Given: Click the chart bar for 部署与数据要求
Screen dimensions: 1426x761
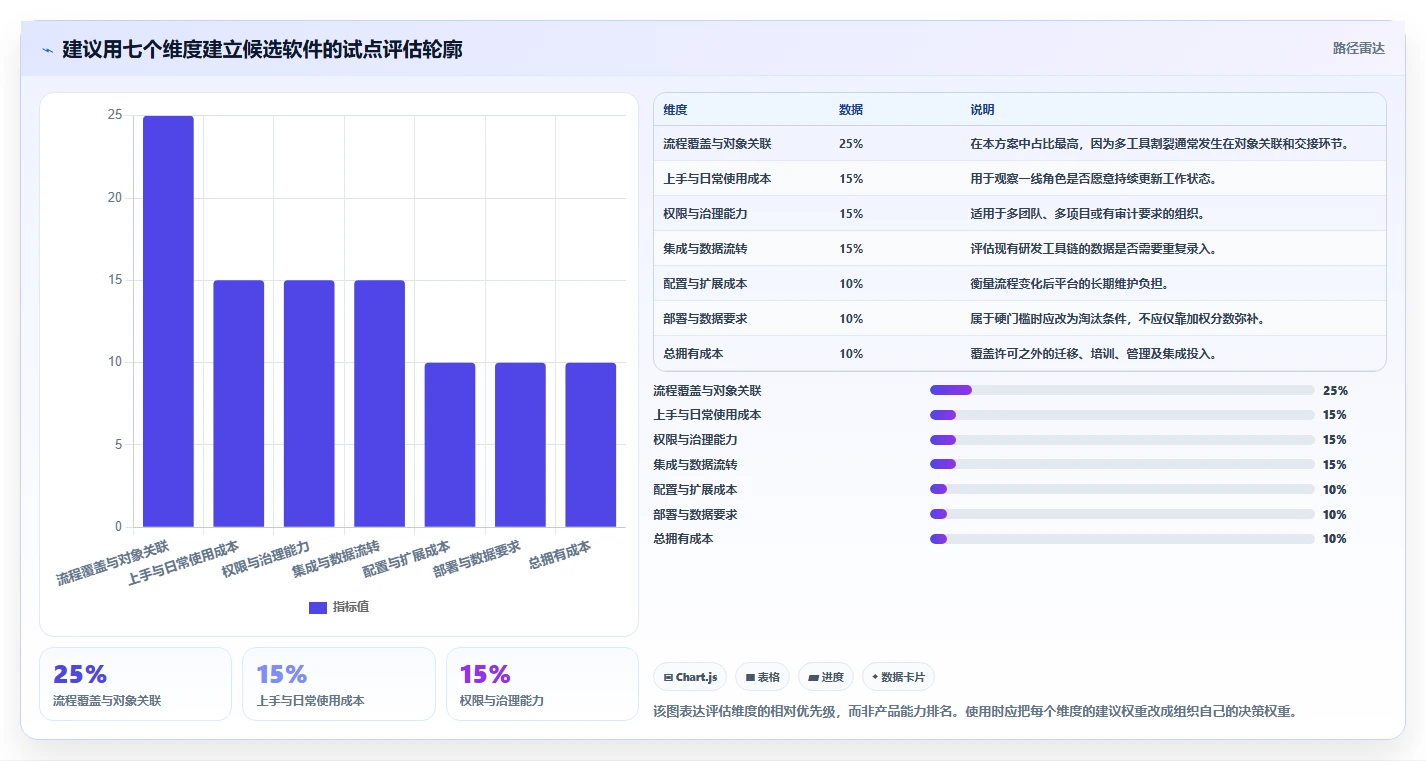Looking at the screenshot, I should pos(520,445).
